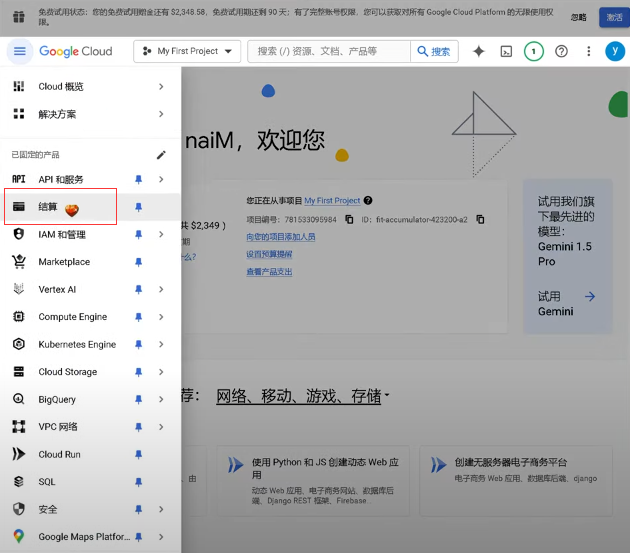Open the user account avatar
The width and height of the screenshot is (630, 553).
[615, 51]
